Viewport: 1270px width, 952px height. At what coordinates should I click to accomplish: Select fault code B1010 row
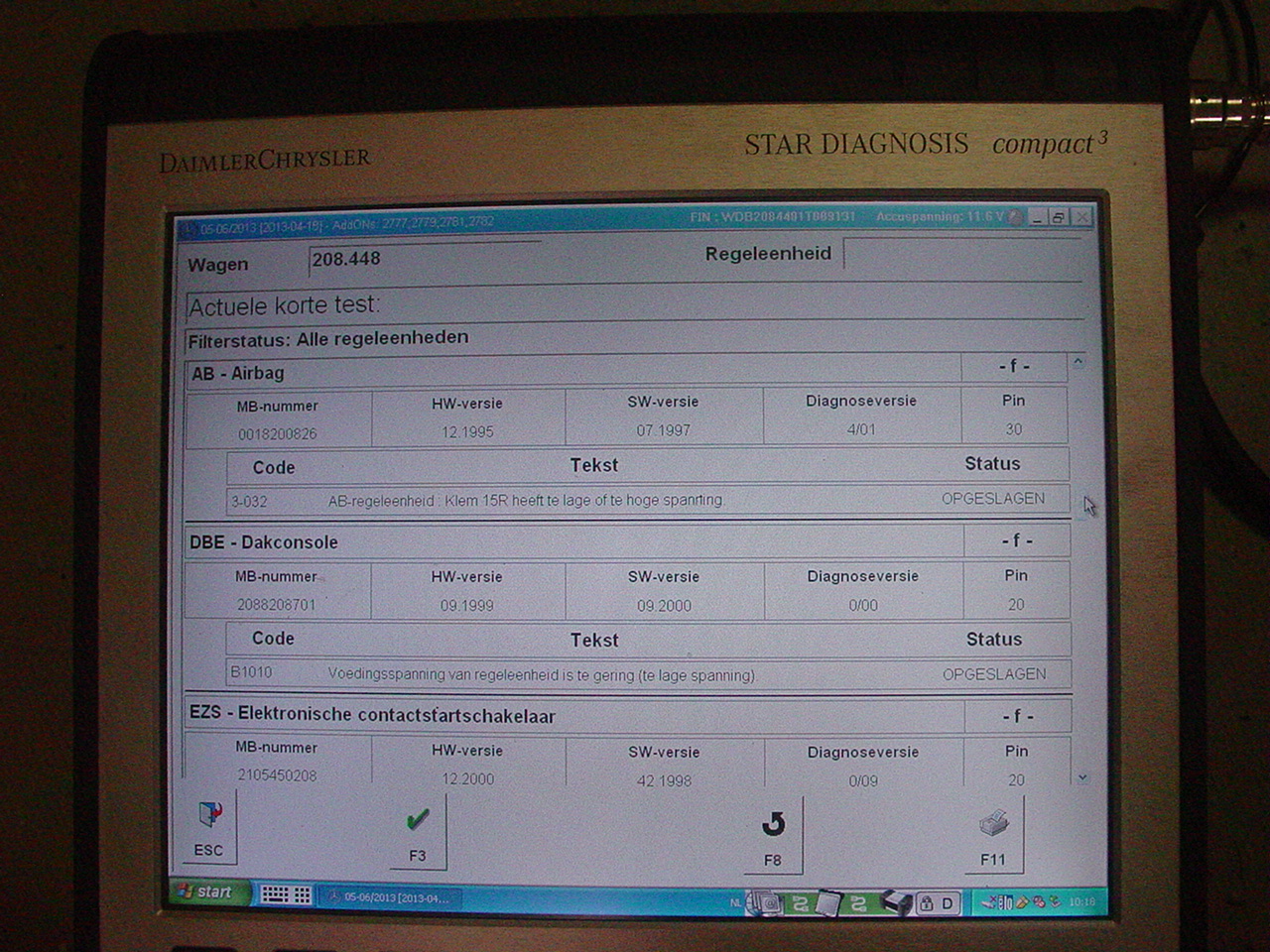click(649, 673)
